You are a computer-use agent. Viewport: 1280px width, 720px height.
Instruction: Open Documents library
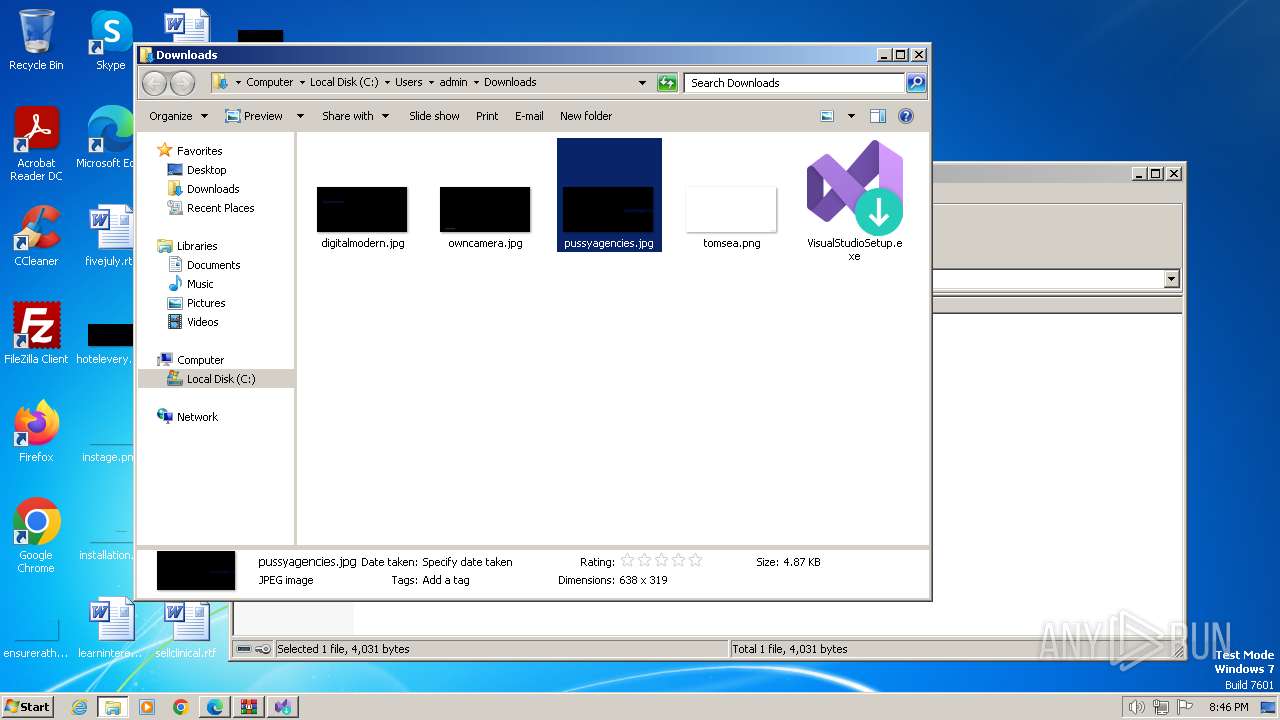pos(213,265)
